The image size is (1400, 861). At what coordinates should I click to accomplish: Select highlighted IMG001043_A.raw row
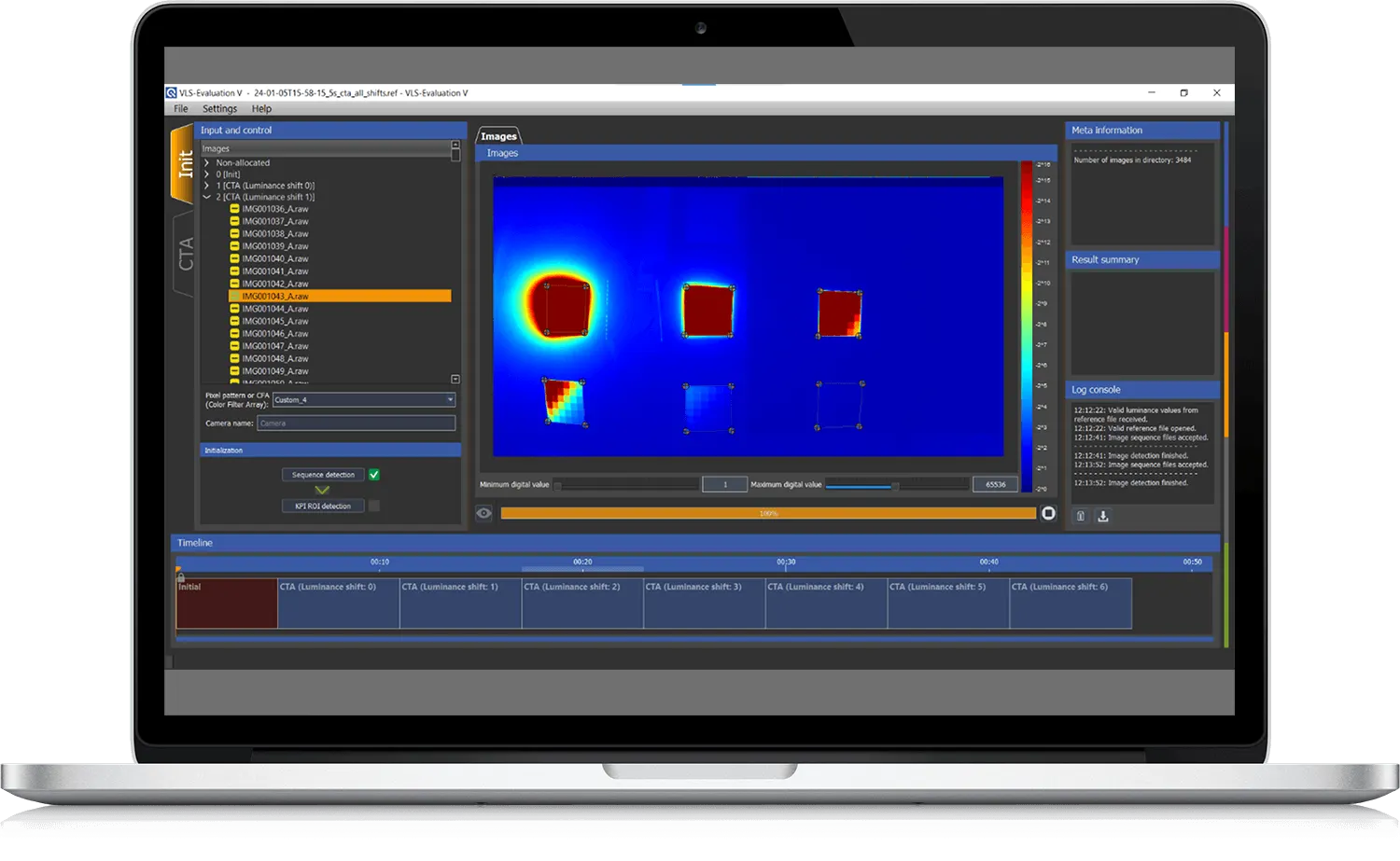[340, 296]
